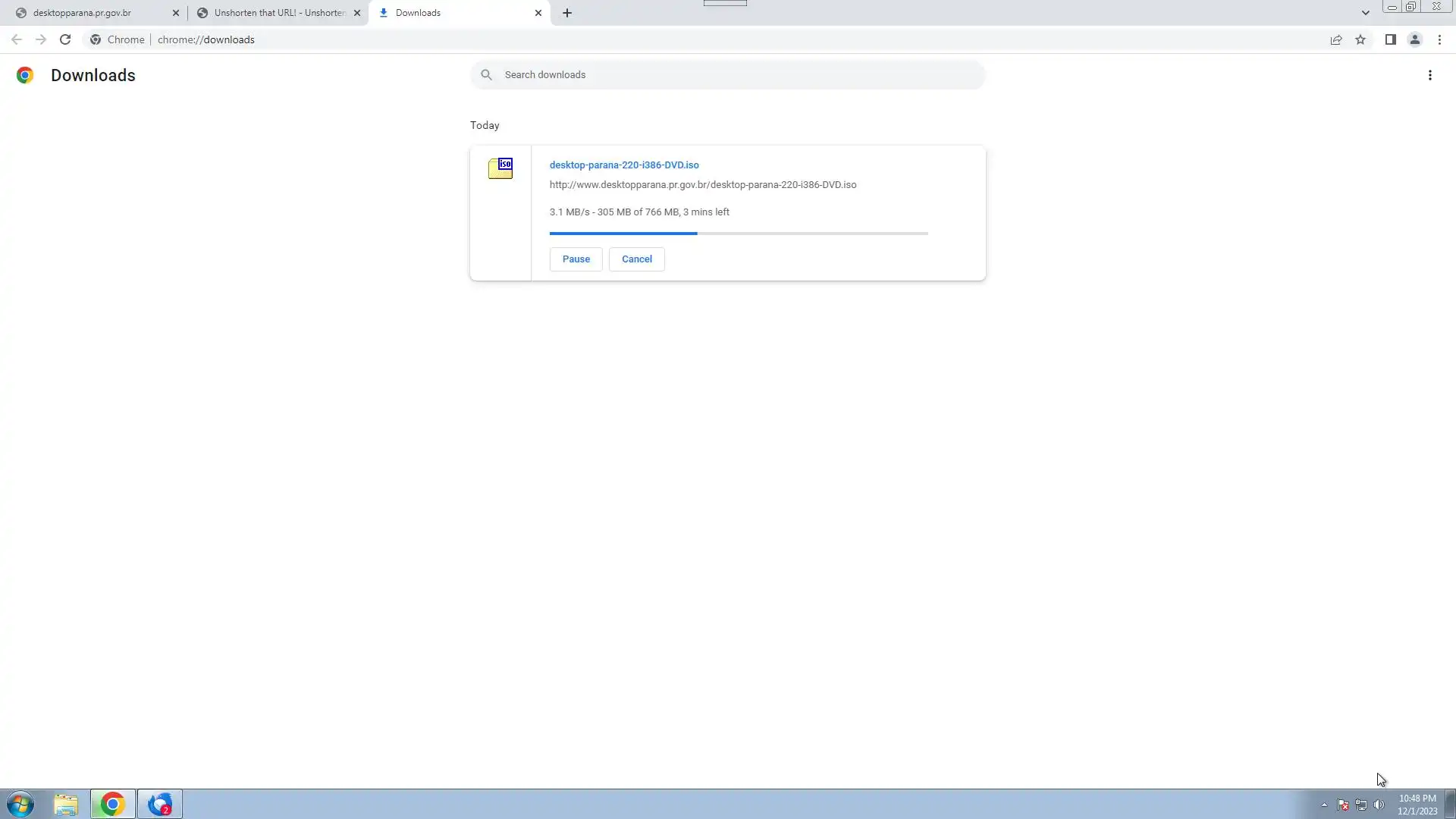This screenshot has height=819, width=1456.
Task: Pause the ISO download
Action: [x=576, y=259]
